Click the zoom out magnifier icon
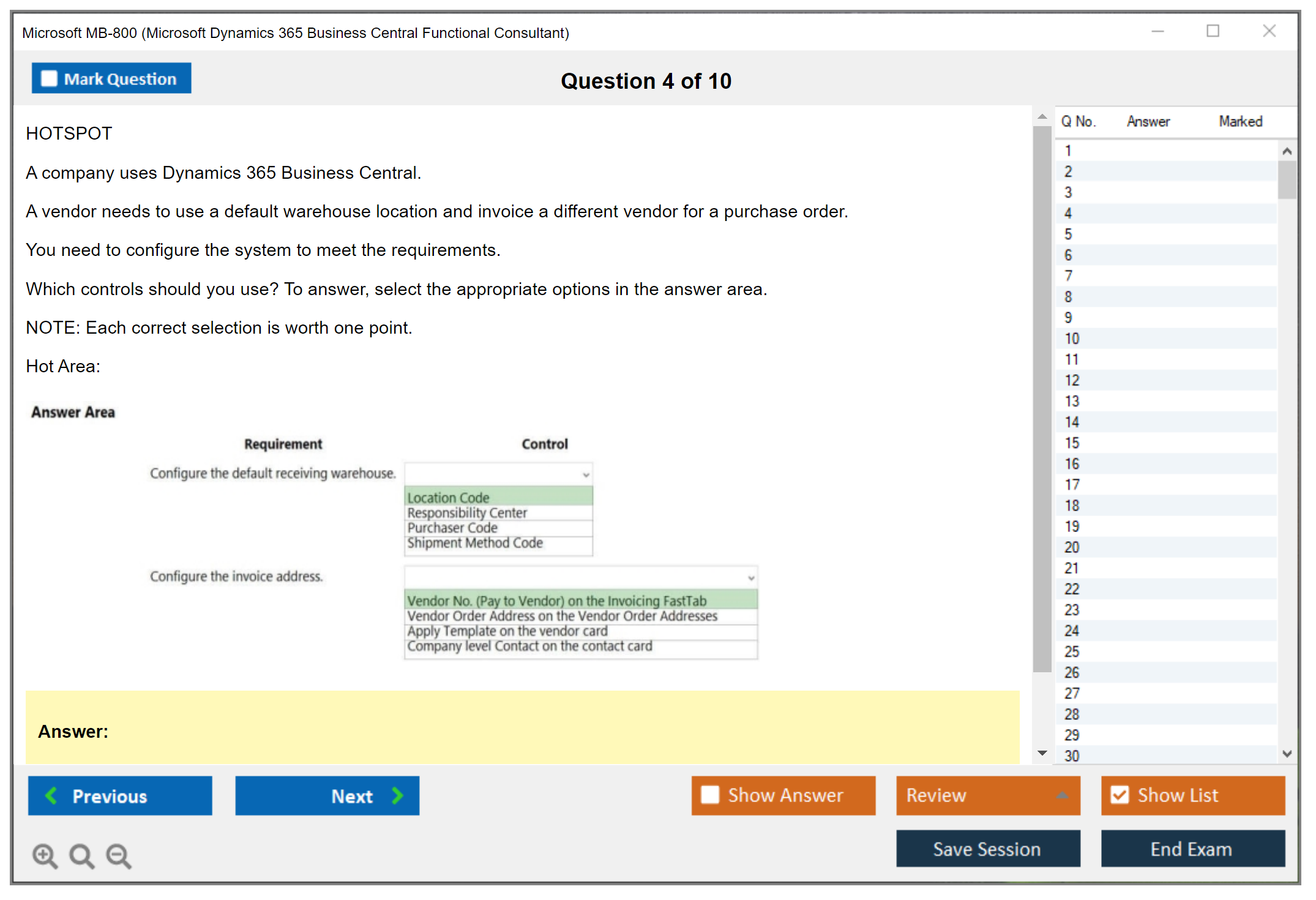Screen dimensions: 1316x900 click(118, 855)
